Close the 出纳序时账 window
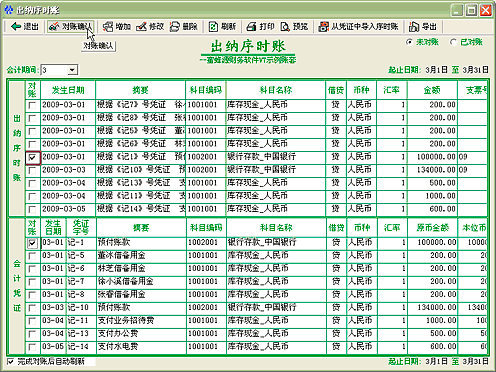496x372 pixels. click(486, 10)
